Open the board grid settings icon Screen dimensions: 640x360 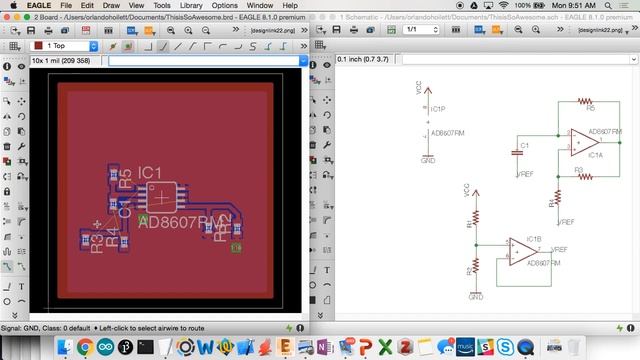[15, 46]
